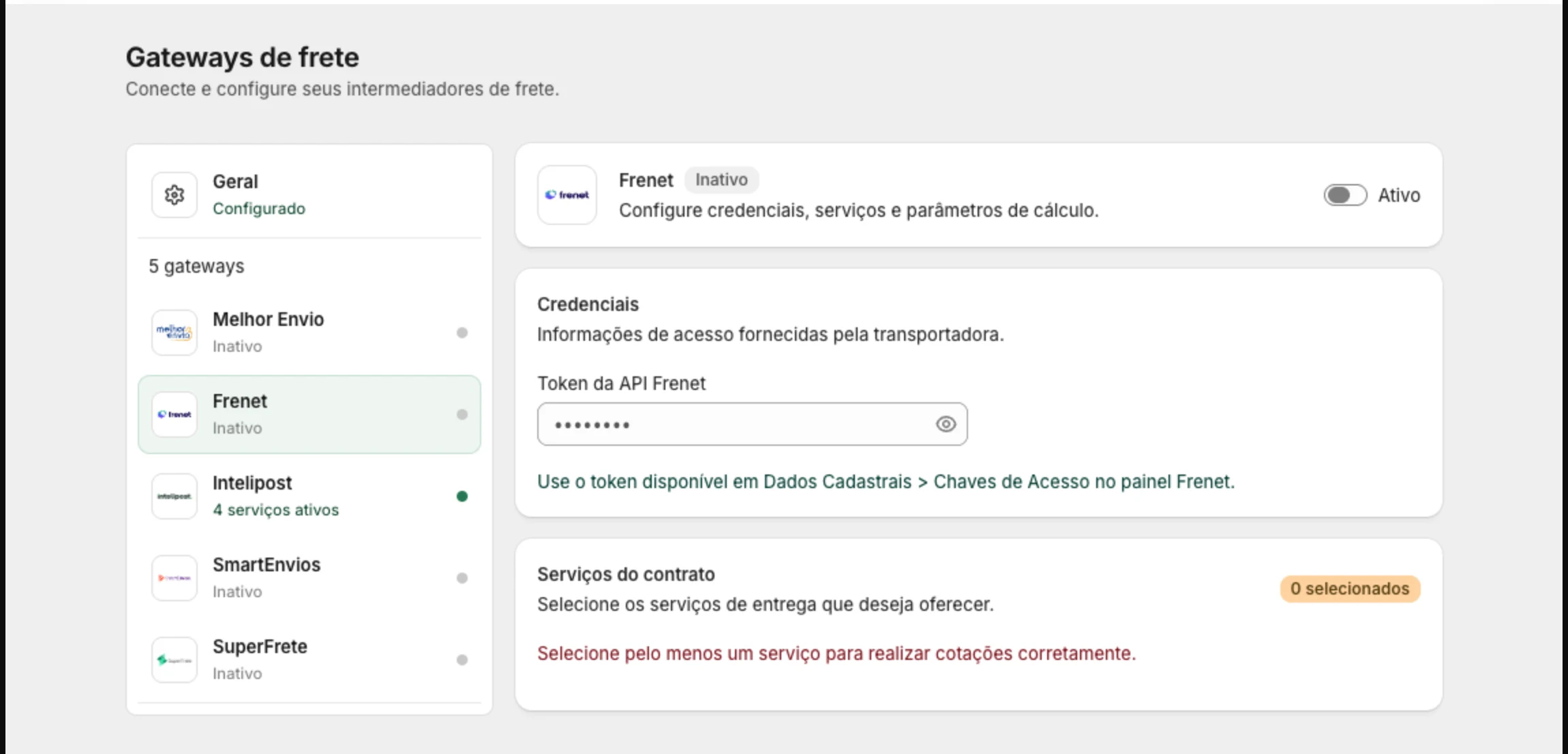1568x754 pixels.
Task: Click the gray status dot beside SuperFrete
Action: click(x=462, y=660)
